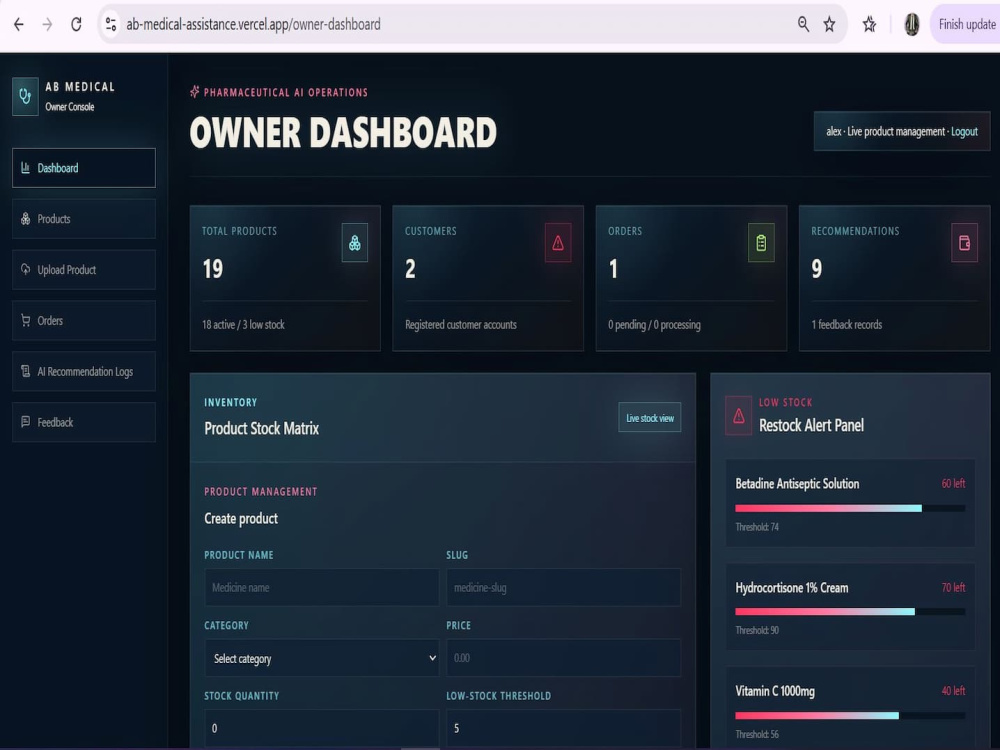The image size is (1000, 750).
Task: Click the browser forward arrow
Action: pos(47,24)
